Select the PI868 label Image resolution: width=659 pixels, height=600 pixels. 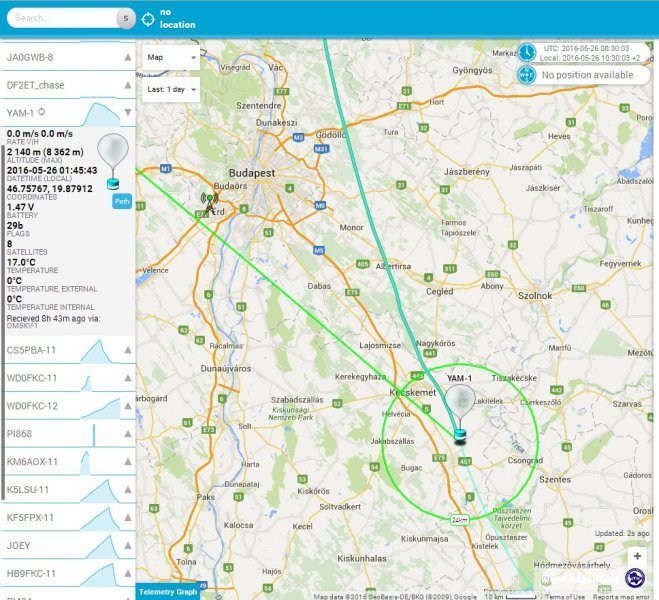point(19,434)
